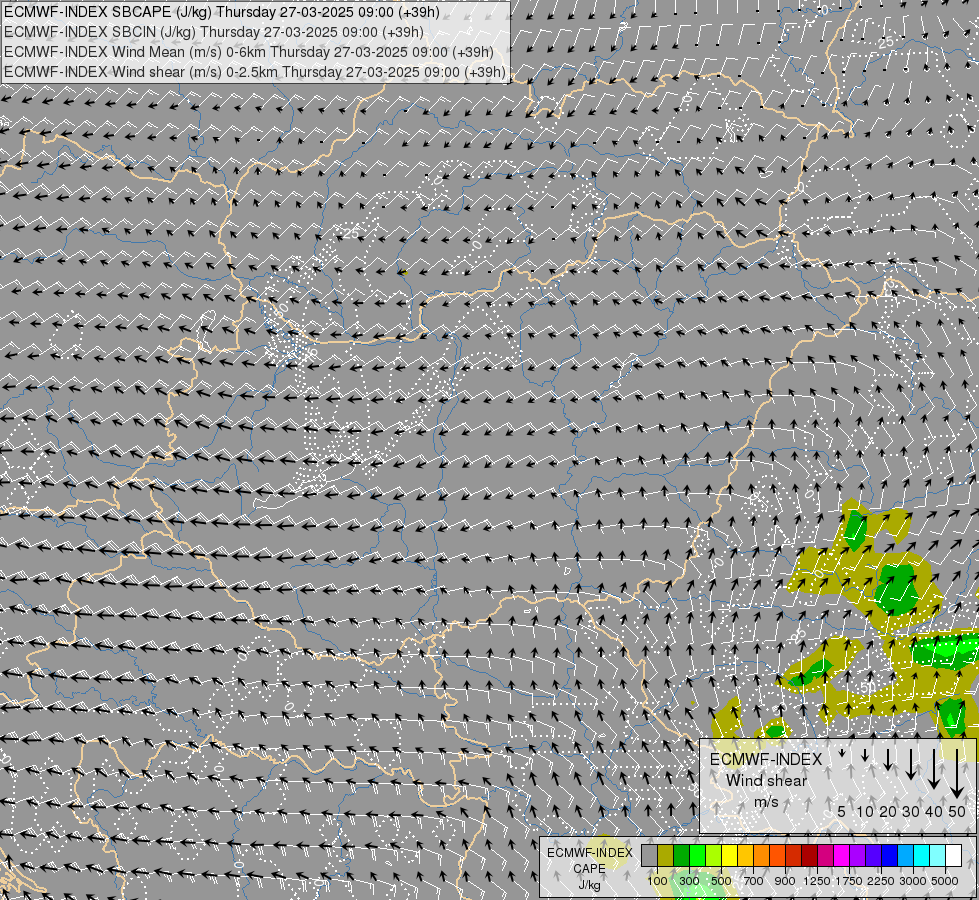The image size is (979, 900).
Task: Click the SBCIN title line in header
Action: pos(214,32)
